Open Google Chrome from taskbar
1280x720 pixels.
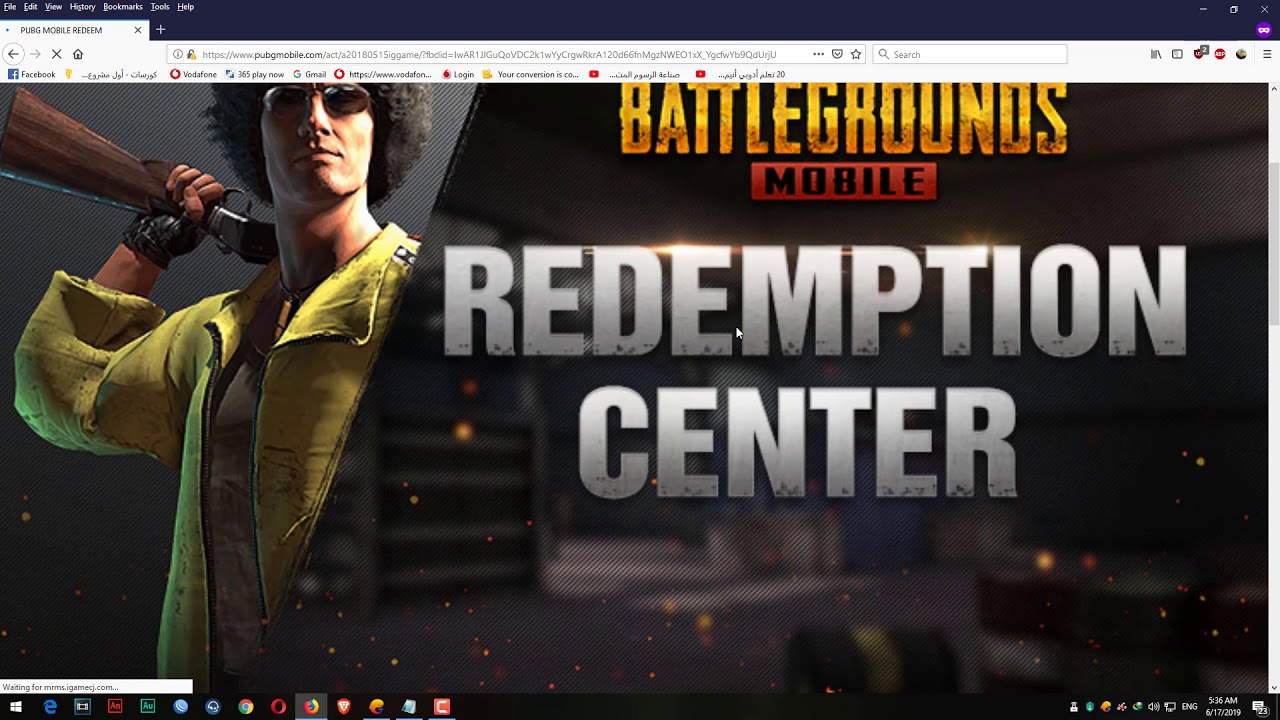(x=246, y=707)
